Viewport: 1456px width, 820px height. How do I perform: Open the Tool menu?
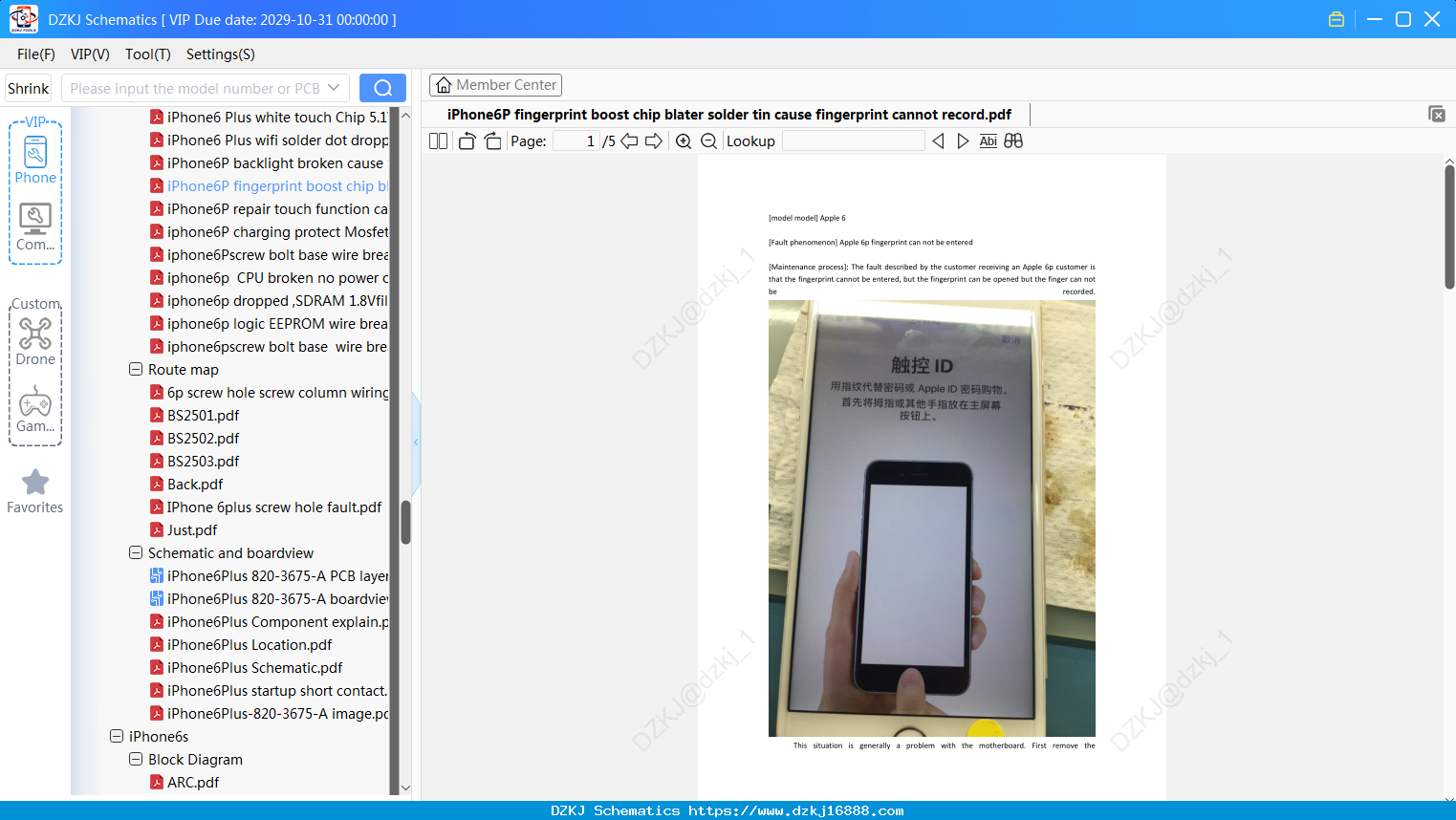coord(148,54)
